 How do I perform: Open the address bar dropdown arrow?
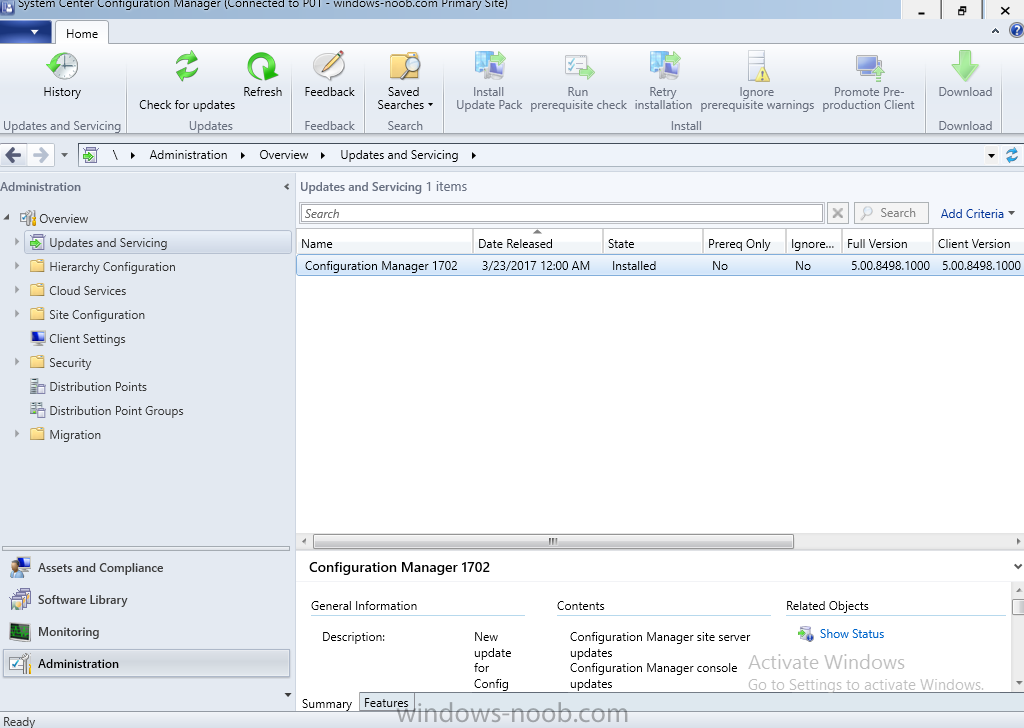click(x=991, y=155)
